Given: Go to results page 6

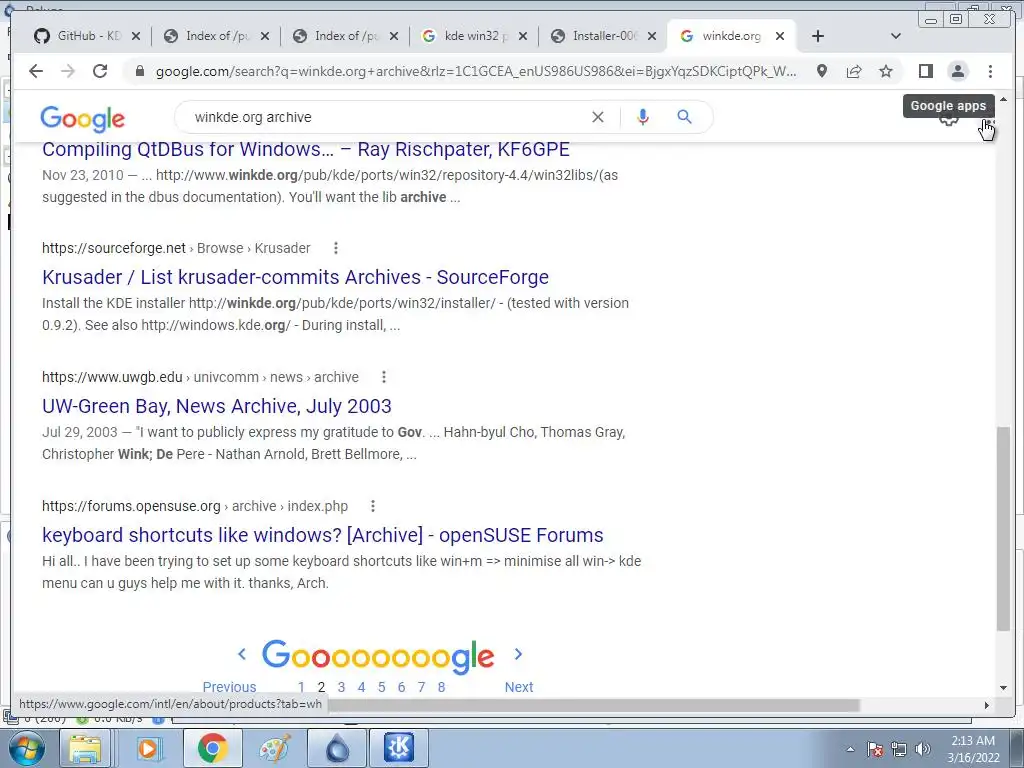Looking at the screenshot, I should click(402, 687).
